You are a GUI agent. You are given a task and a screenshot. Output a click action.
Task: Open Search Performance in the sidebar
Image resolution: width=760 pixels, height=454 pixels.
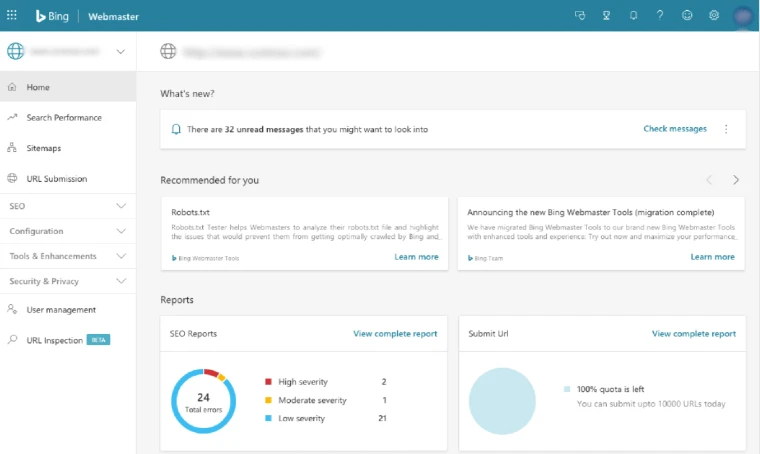coord(68,117)
